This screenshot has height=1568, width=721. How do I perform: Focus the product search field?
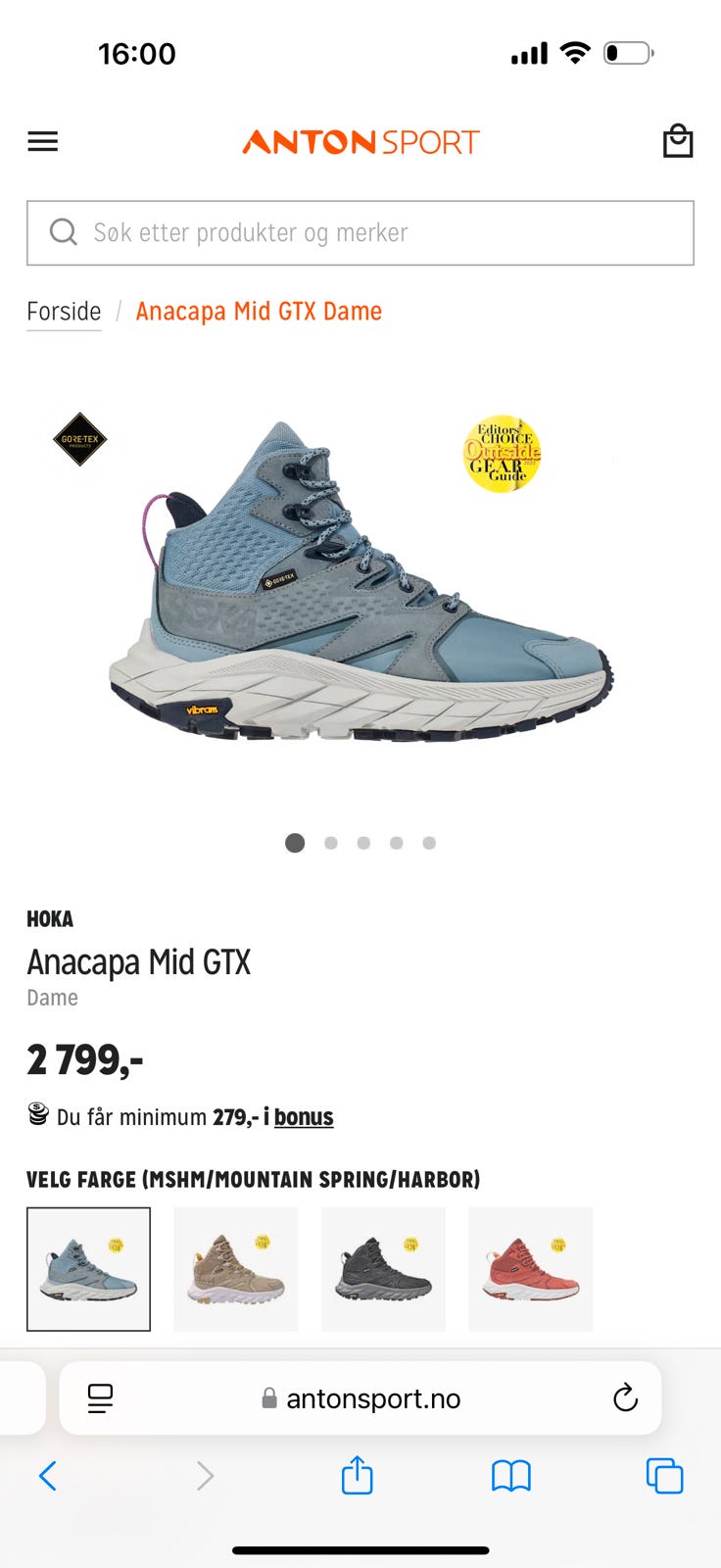pyautogui.click(x=360, y=233)
